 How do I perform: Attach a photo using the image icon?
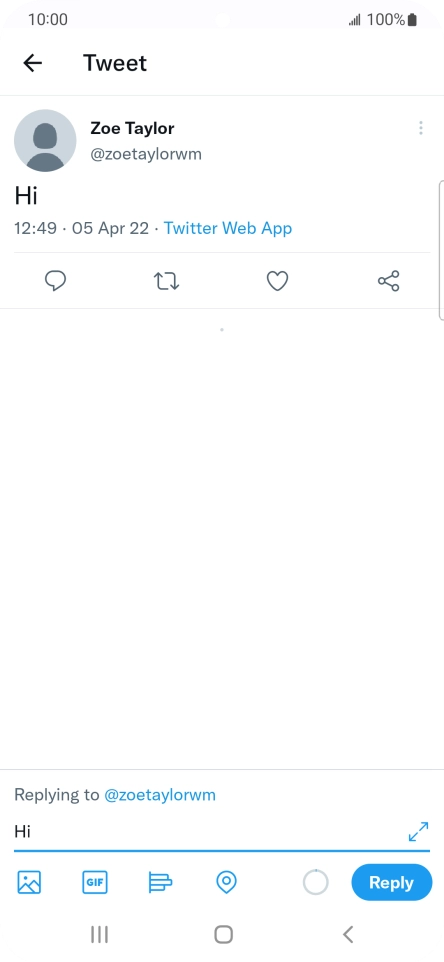tap(29, 883)
